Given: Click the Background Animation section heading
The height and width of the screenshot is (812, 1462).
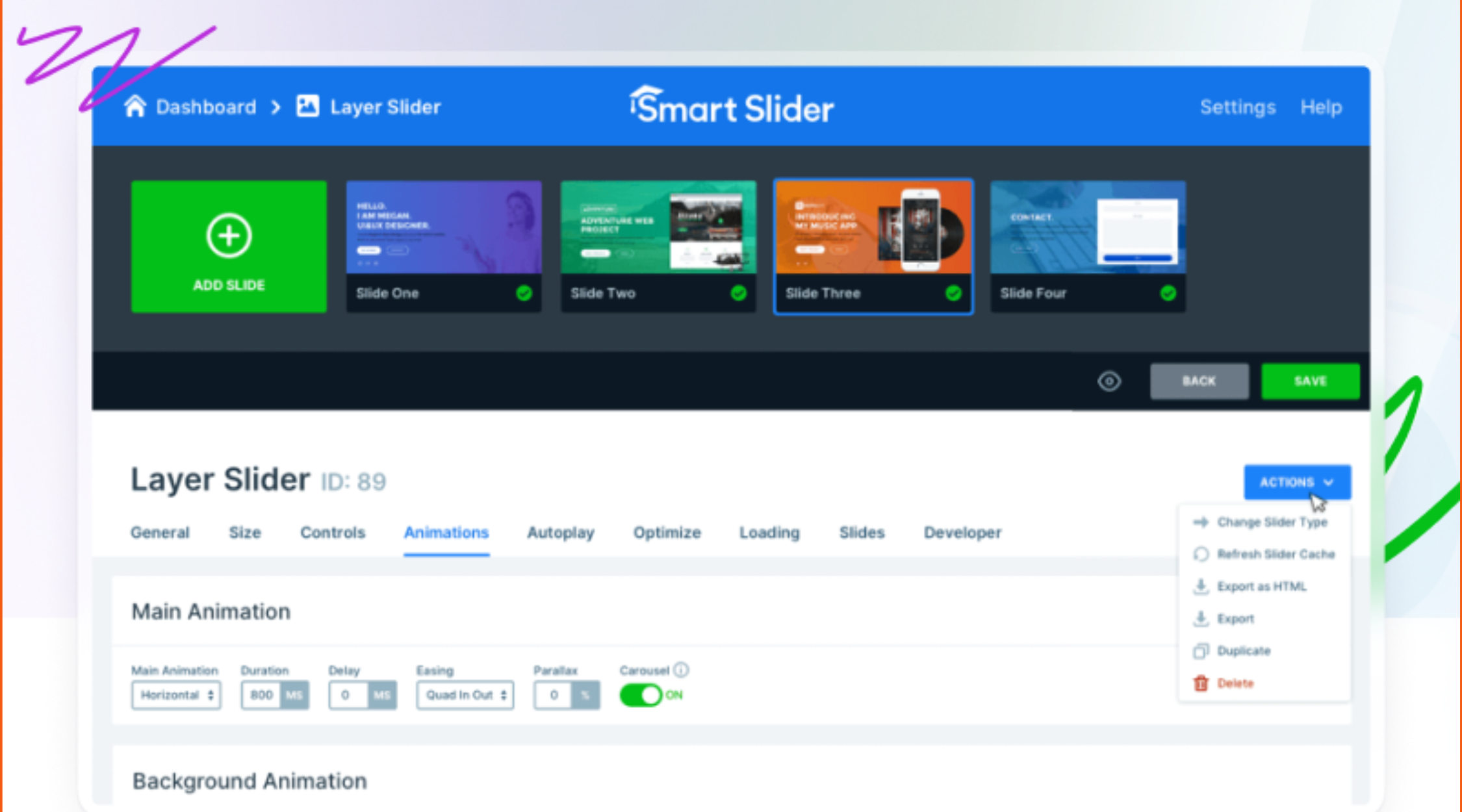Looking at the screenshot, I should point(250,781).
